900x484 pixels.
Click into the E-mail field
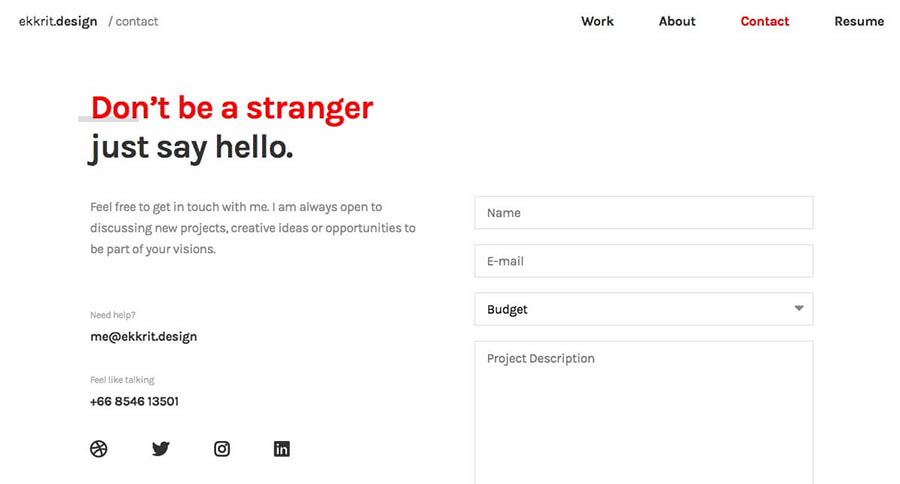tap(643, 261)
